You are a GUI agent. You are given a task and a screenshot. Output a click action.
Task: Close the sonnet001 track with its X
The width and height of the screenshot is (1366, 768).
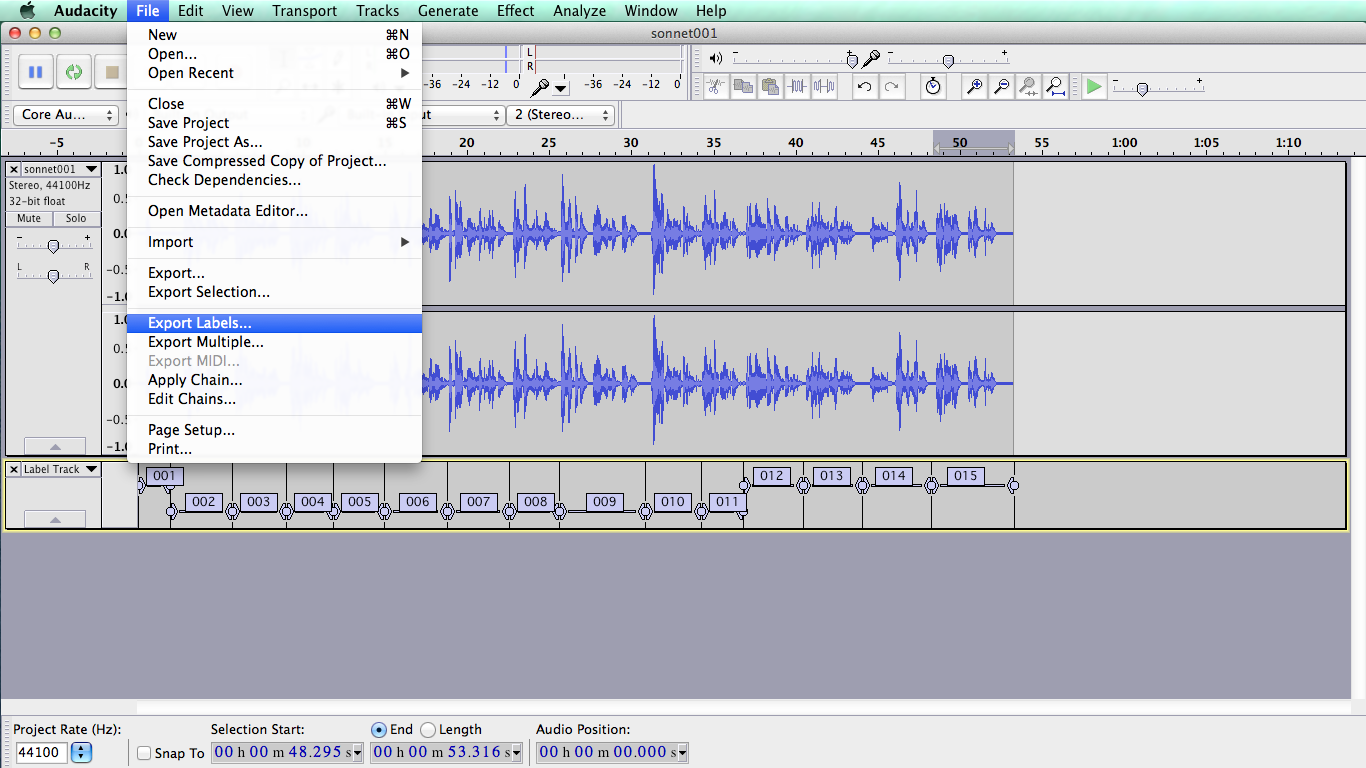point(14,169)
